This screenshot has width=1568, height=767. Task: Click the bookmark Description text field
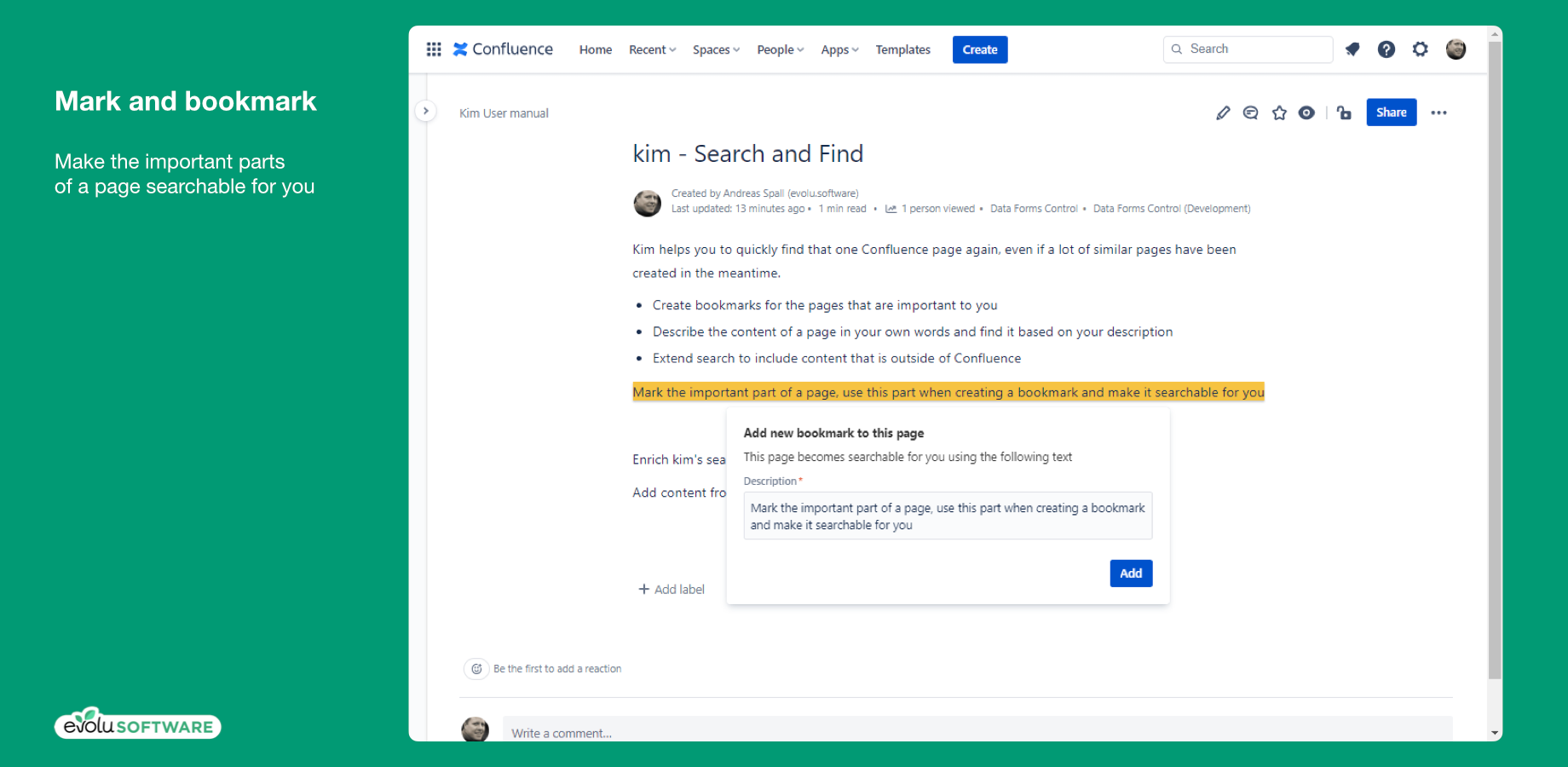[948, 516]
